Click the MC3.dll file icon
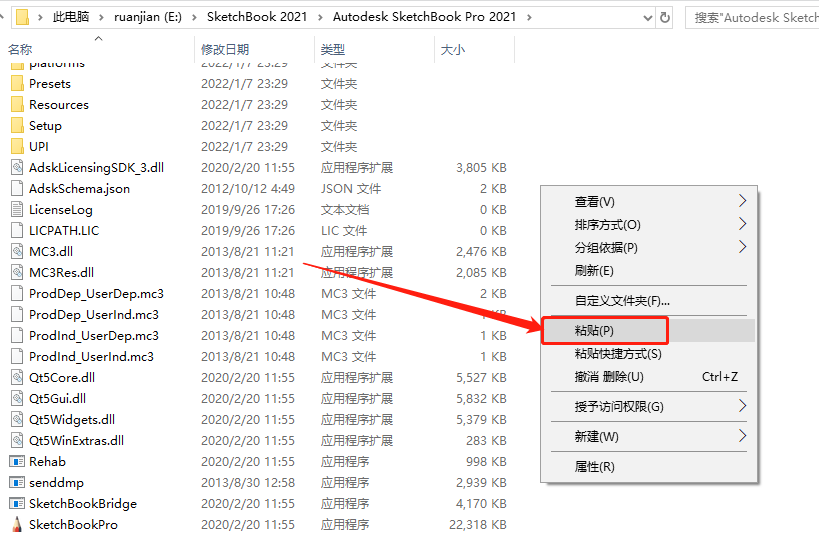Screen dimensions: 819x544 click(x=17, y=251)
